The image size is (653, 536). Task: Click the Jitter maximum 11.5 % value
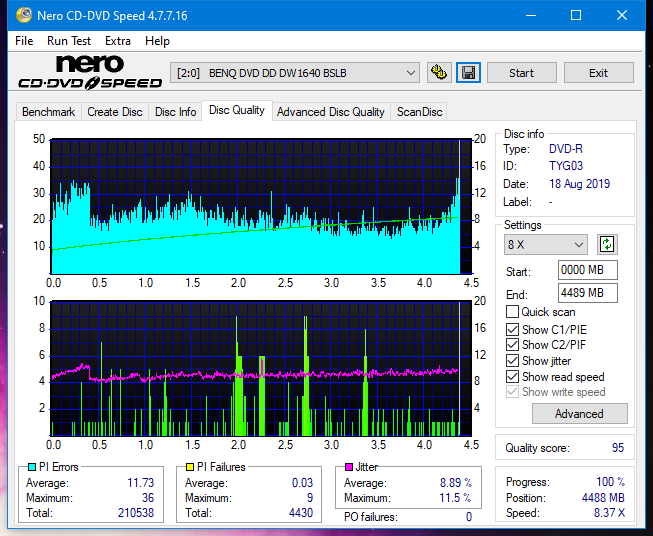[x=455, y=498]
